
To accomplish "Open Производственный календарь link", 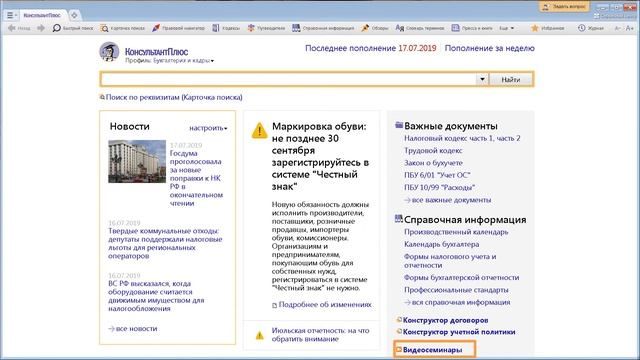I will pos(456,232).
